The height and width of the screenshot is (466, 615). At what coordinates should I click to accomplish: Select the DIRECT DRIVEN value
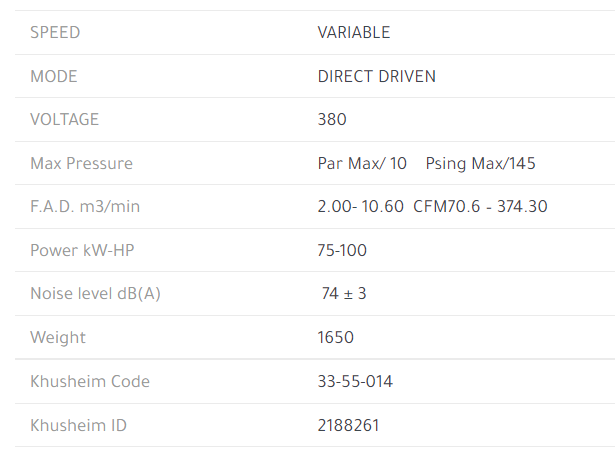pos(377,77)
